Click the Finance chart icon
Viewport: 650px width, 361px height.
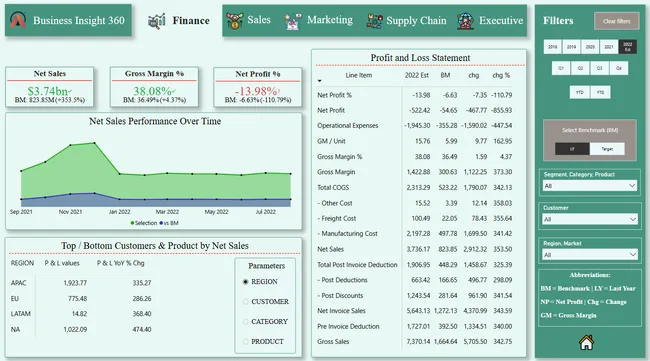157,21
